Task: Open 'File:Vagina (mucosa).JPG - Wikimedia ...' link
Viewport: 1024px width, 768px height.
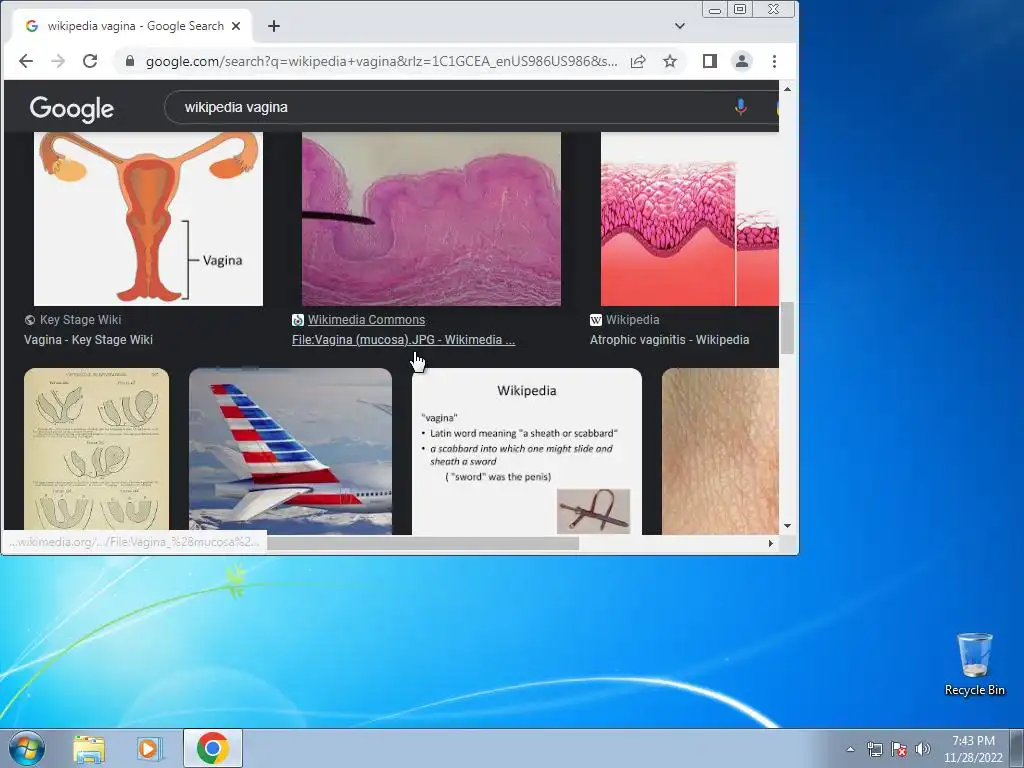Action: point(404,340)
